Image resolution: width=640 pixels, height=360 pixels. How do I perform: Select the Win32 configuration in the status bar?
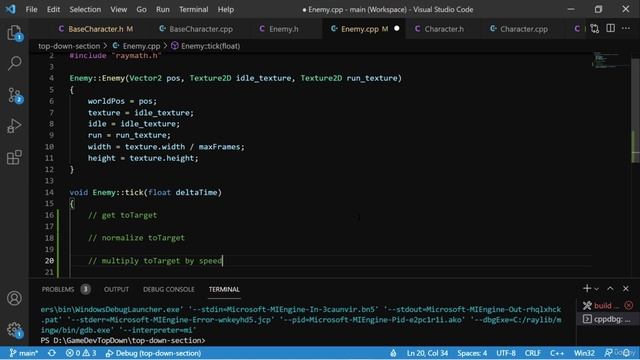(584, 353)
